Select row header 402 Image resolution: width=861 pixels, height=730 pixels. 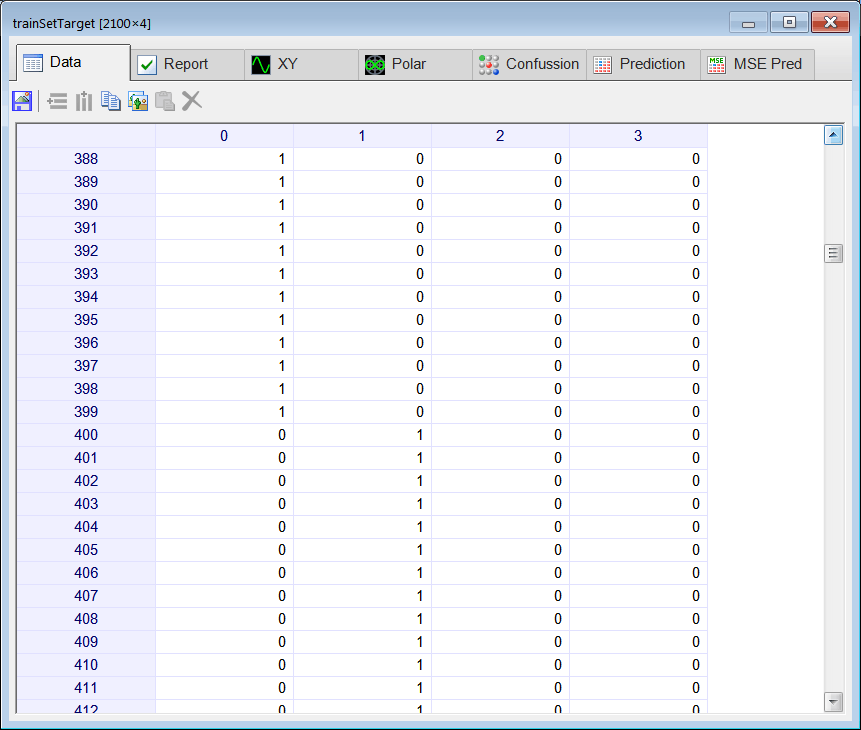[86, 481]
